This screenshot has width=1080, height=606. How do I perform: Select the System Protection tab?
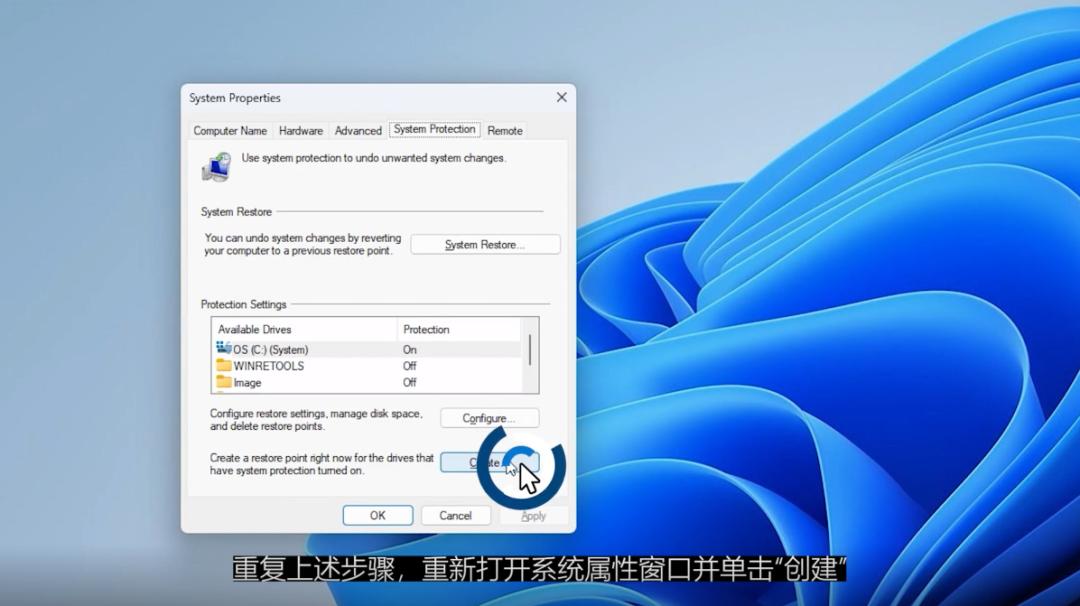pos(433,129)
